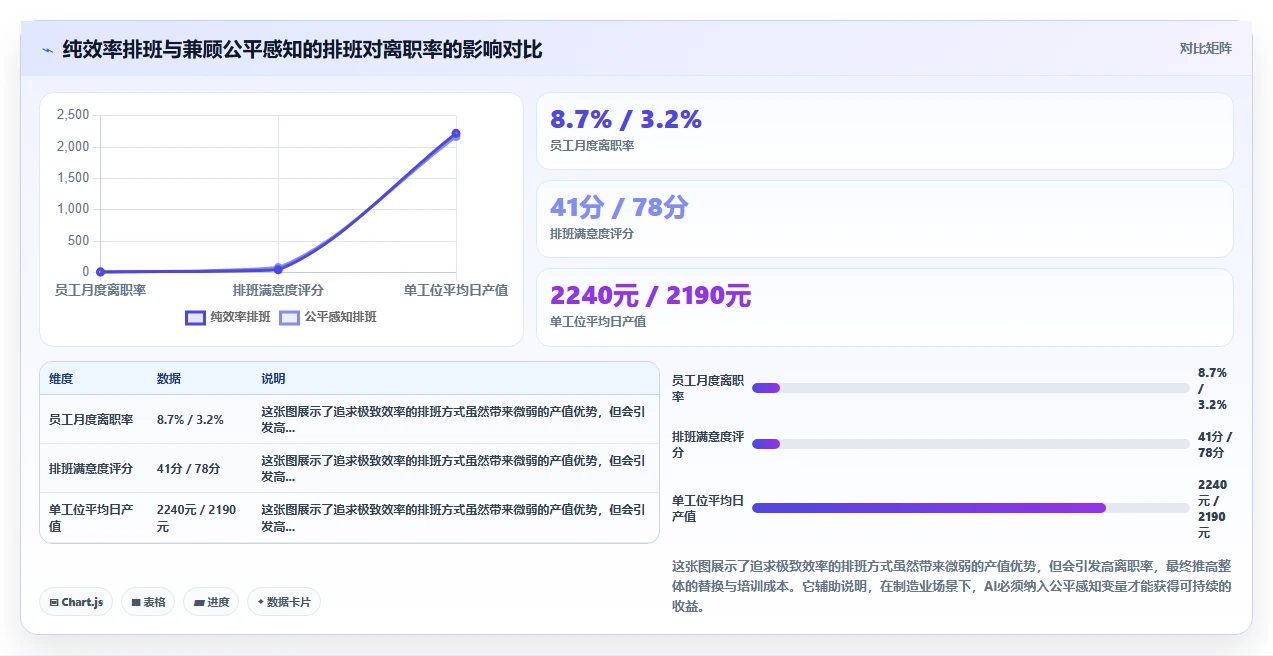Click the description in the 员工月度离职率 table row
This screenshot has height=656, width=1273.
453,420
